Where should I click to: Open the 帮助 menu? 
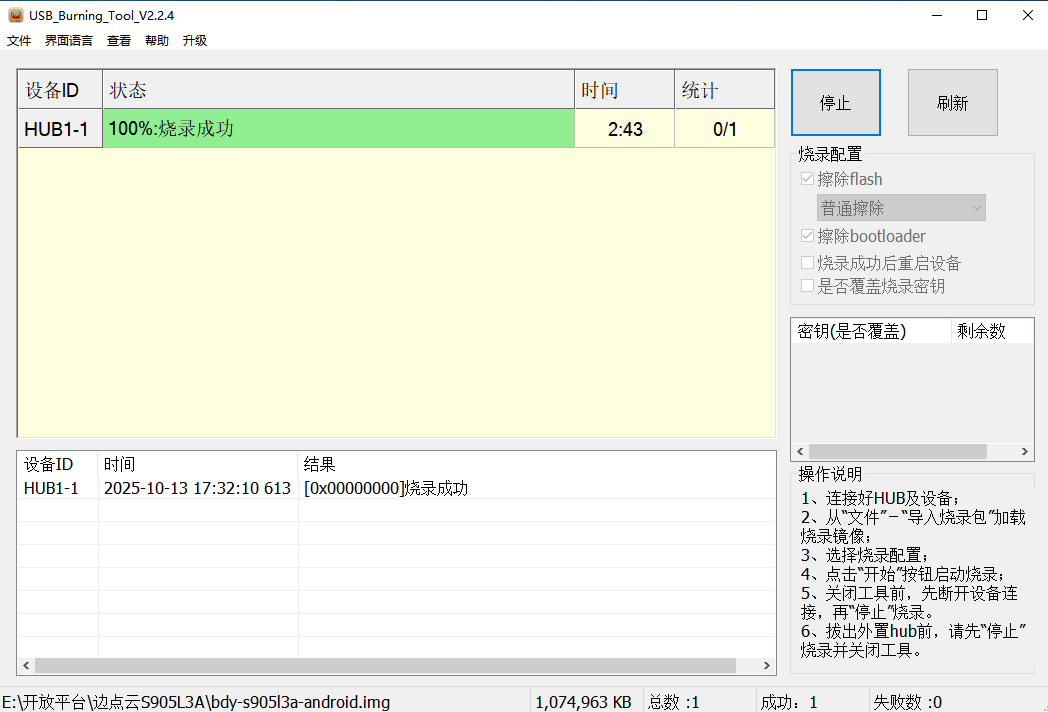pos(156,40)
